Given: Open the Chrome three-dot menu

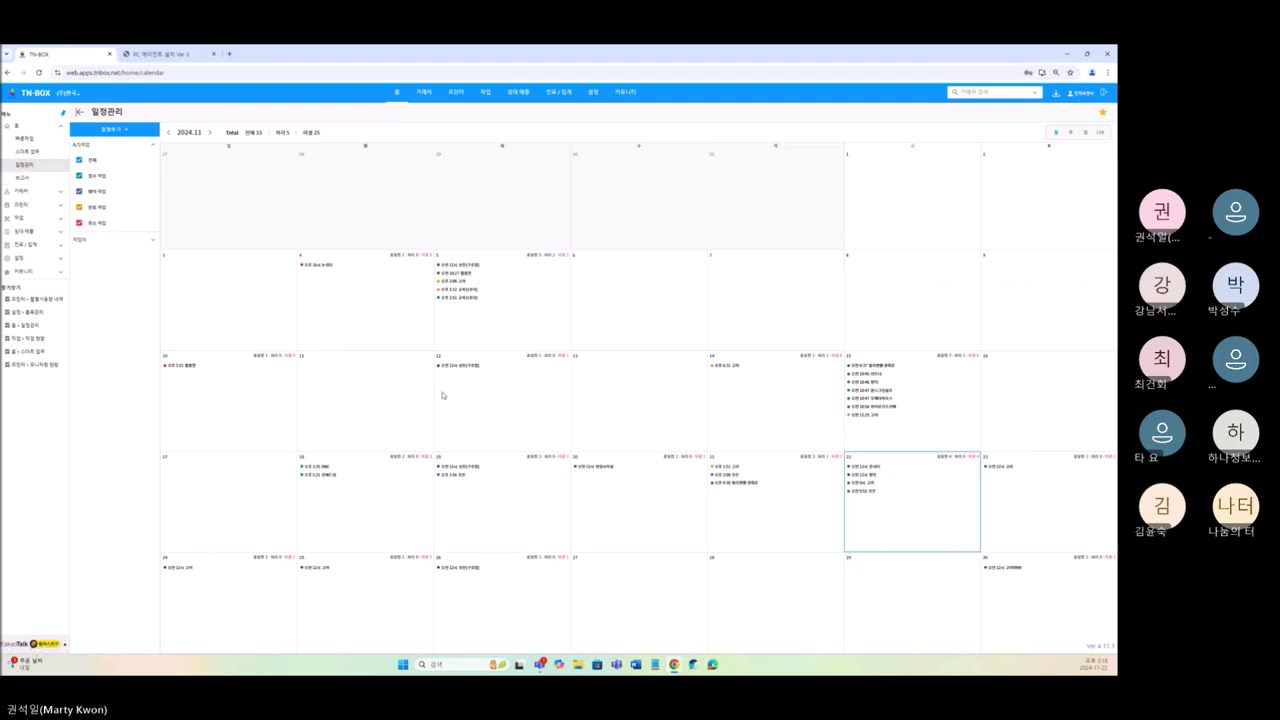Looking at the screenshot, I should (x=1107, y=72).
